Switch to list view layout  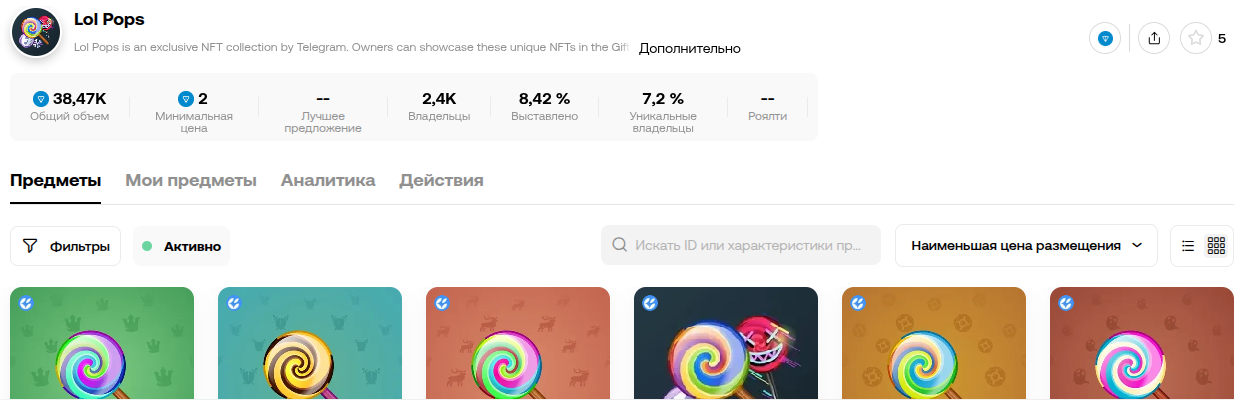(1188, 245)
